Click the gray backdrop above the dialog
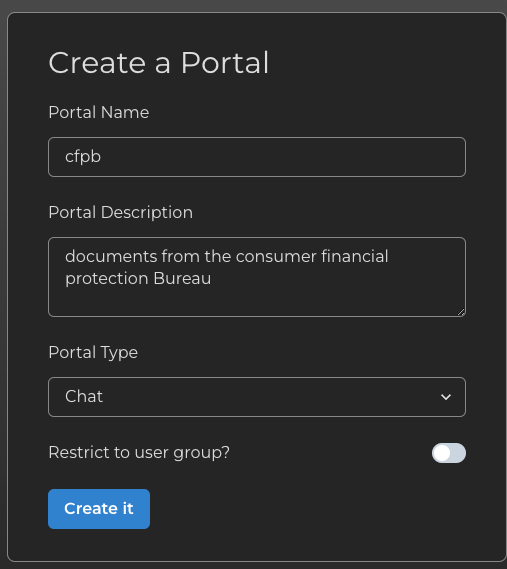The height and width of the screenshot is (569, 507). (253, 5)
